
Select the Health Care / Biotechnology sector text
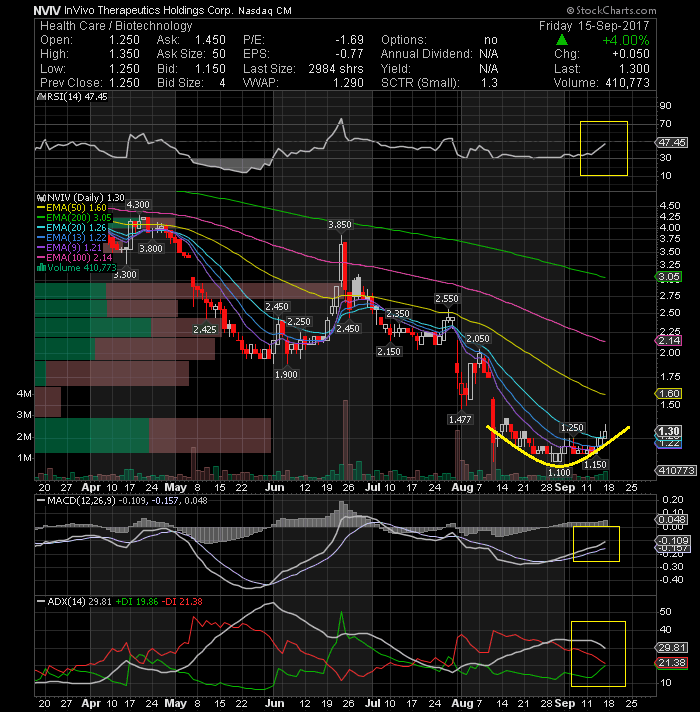(116, 25)
